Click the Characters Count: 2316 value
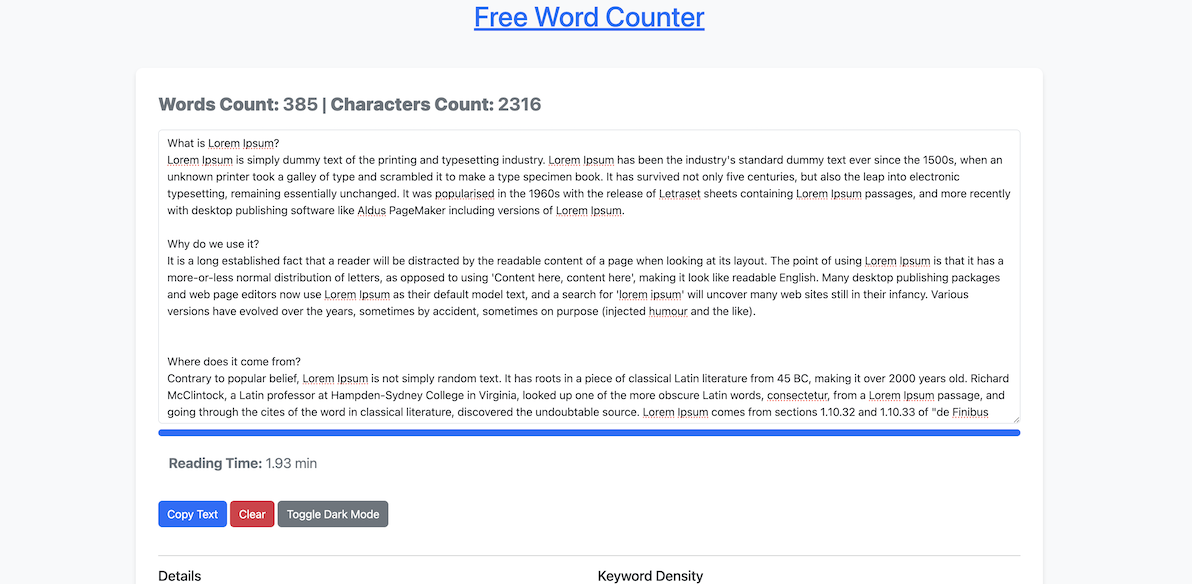Image resolution: width=1192 pixels, height=584 pixels. [518, 104]
